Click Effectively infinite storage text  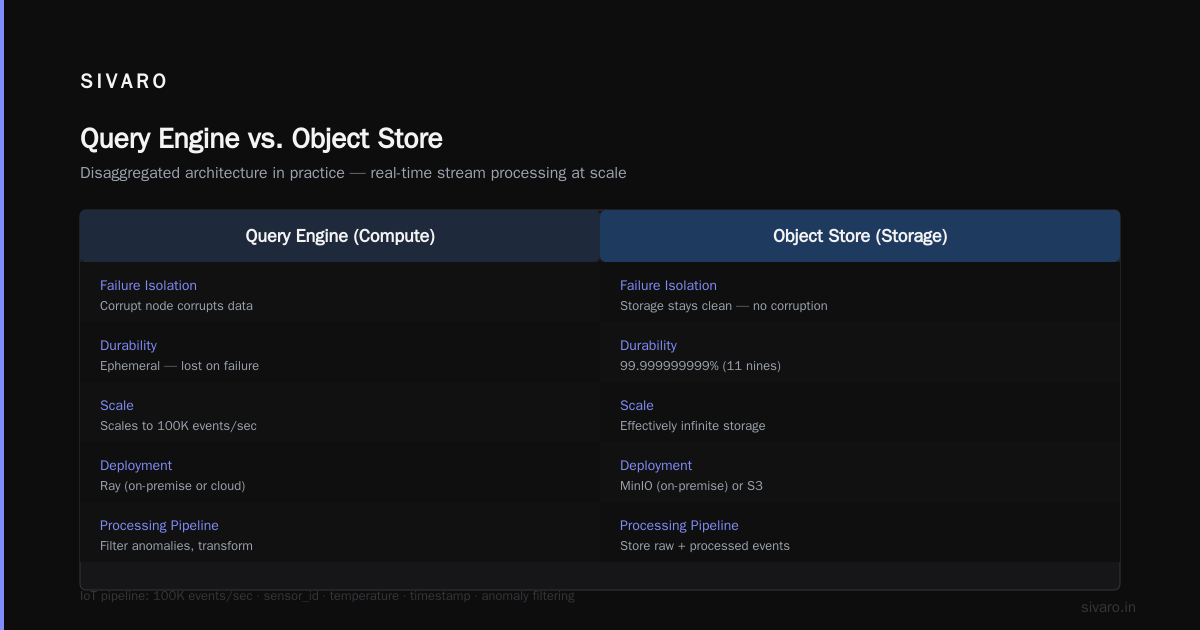[x=692, y=426]
